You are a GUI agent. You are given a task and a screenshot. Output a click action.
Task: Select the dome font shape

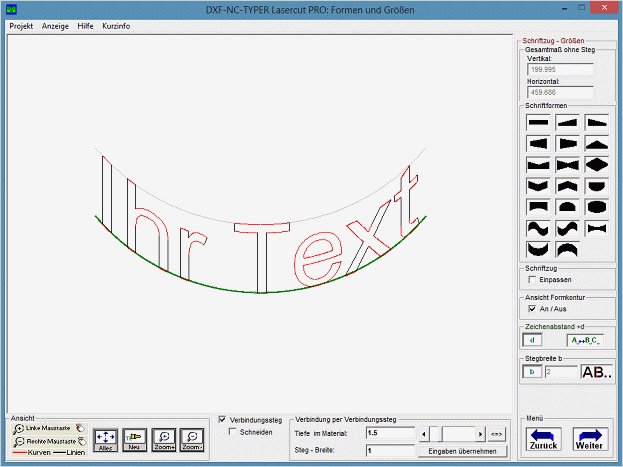tap(567, 207)
